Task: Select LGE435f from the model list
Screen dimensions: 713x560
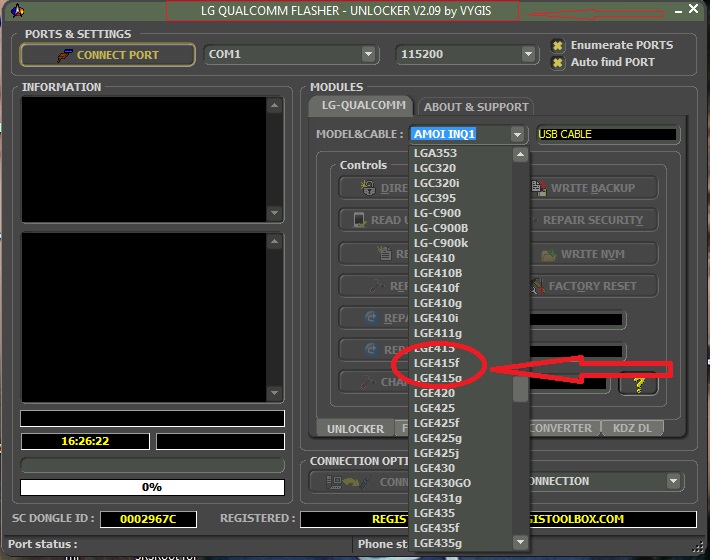Action: click(460, 528)
